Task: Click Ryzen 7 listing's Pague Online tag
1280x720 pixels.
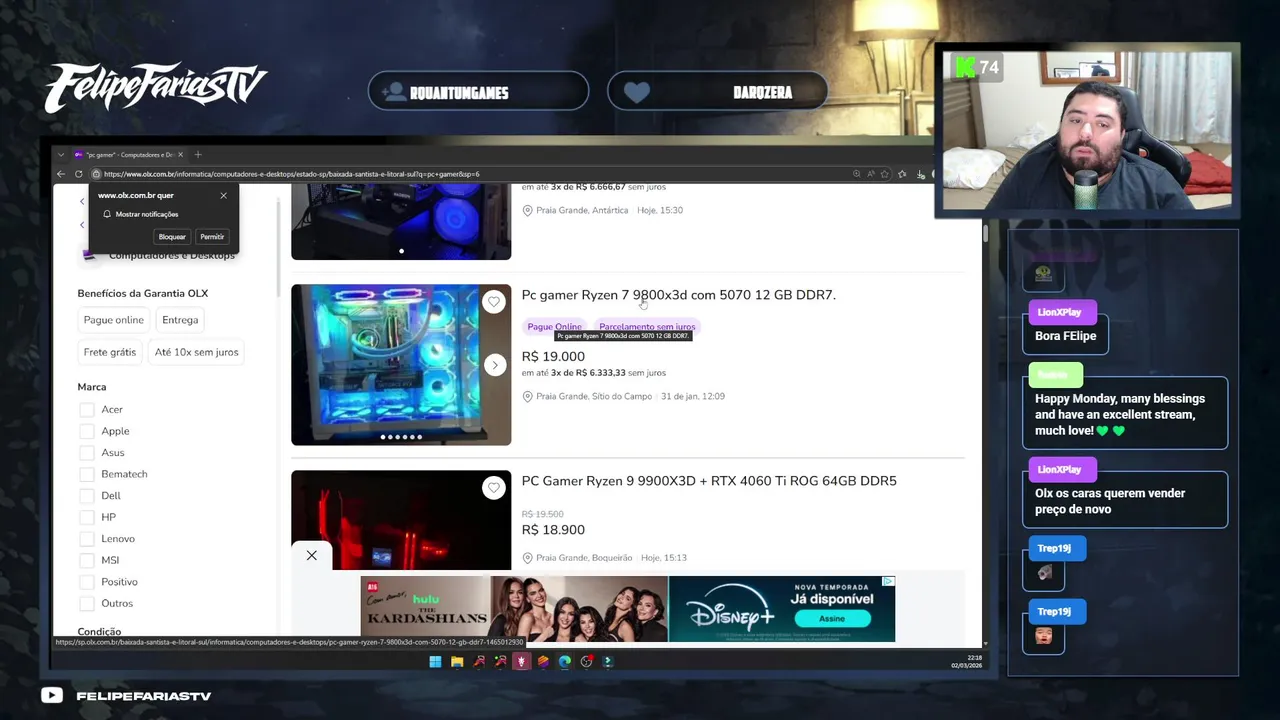Action: coord(554,326)
